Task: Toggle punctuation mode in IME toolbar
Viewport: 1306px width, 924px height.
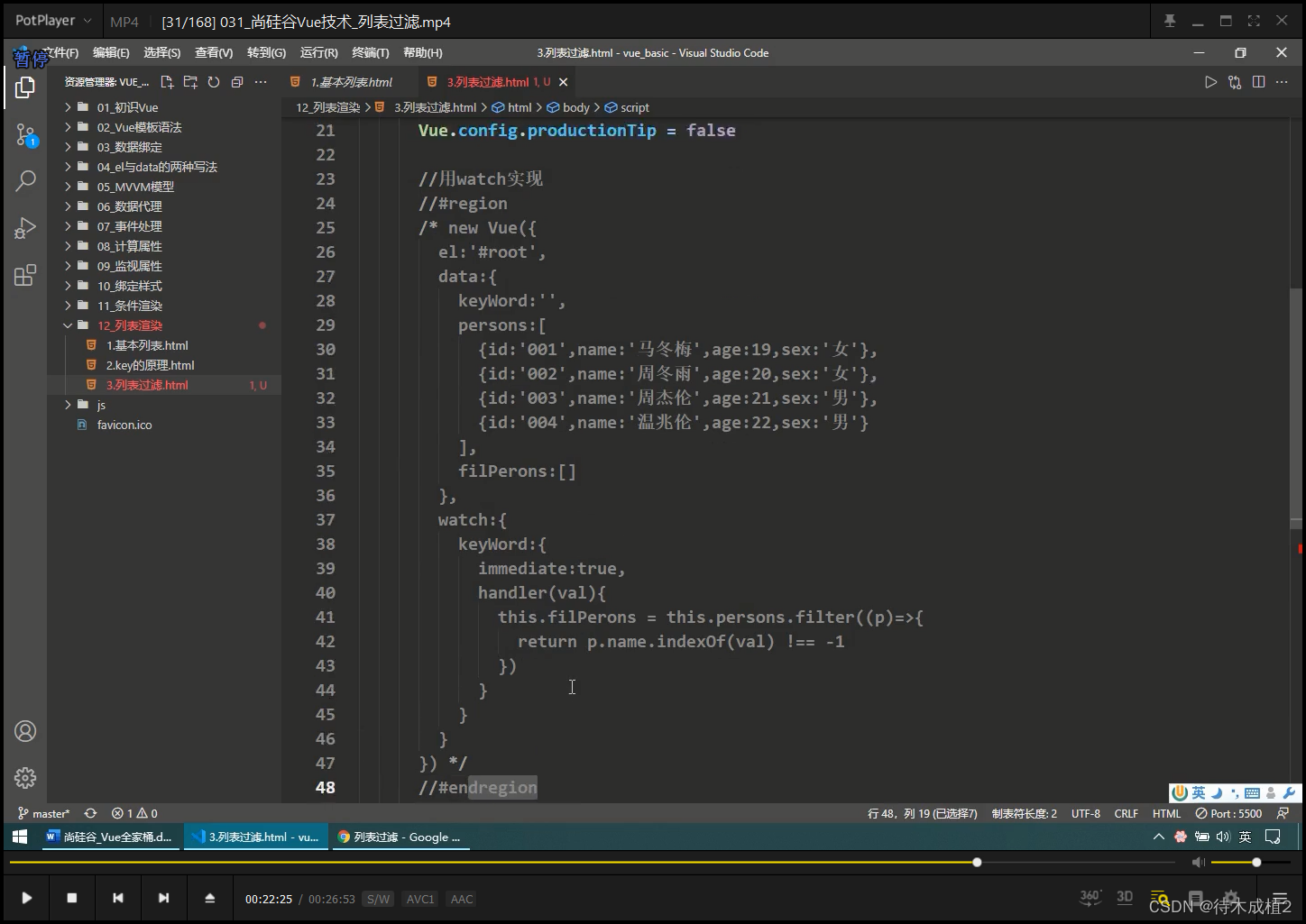Action: [x=1235, y=793]
